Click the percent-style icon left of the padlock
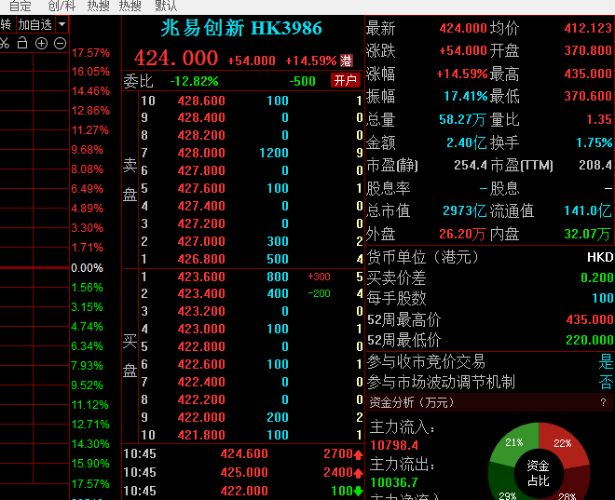Screen dimensions: 615x500 [4, 43]
